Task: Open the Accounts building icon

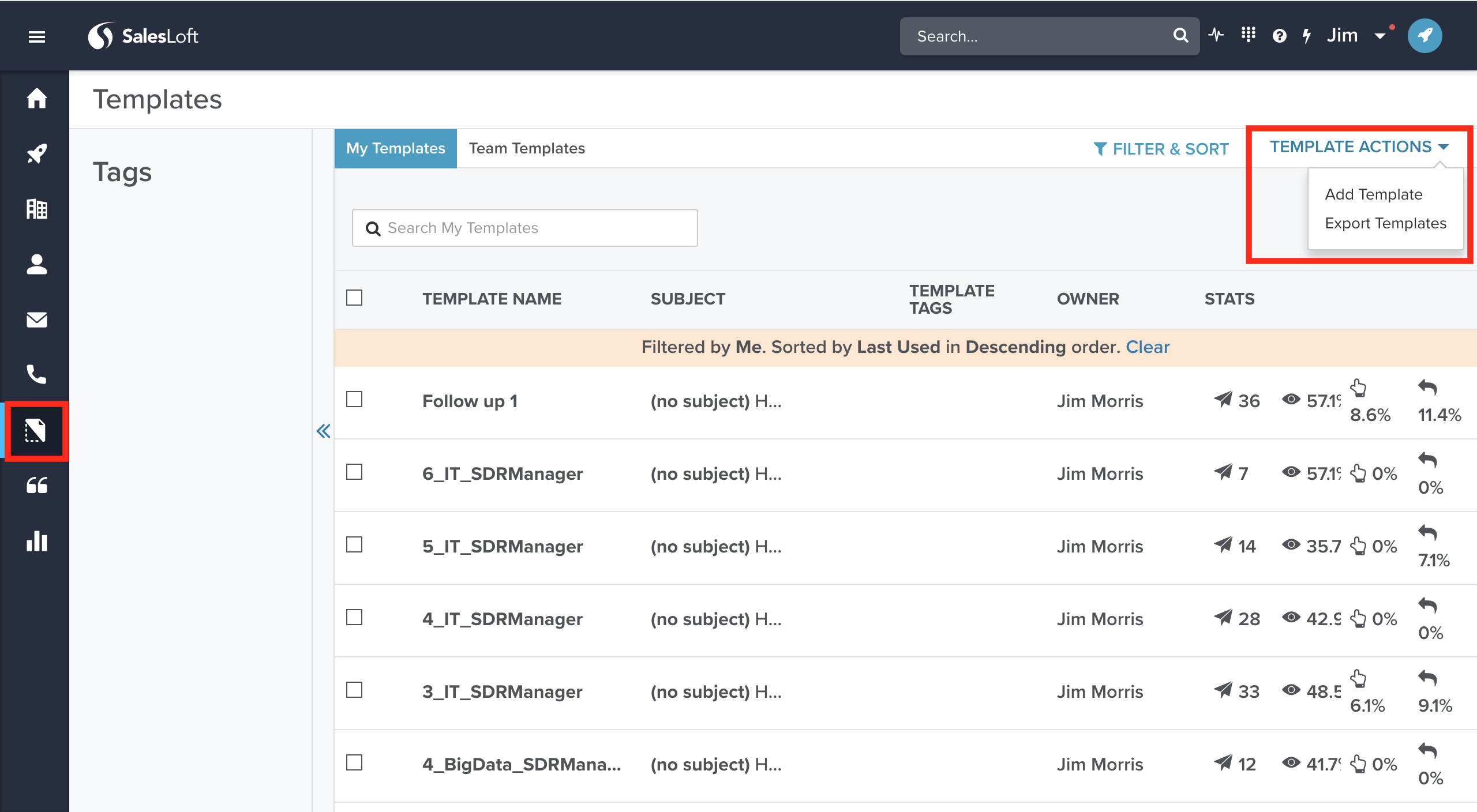Action: (x=36, y=209)
